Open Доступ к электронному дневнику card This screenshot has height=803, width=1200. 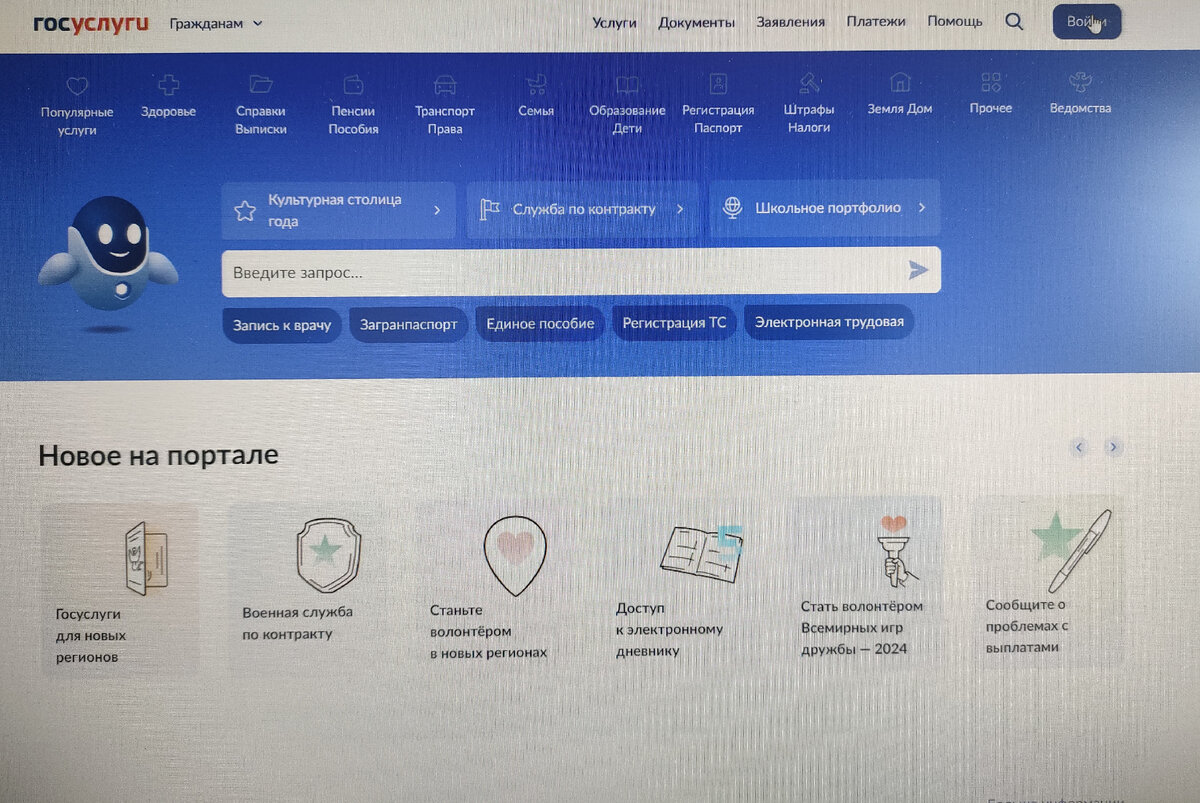(x=680, y=584)
